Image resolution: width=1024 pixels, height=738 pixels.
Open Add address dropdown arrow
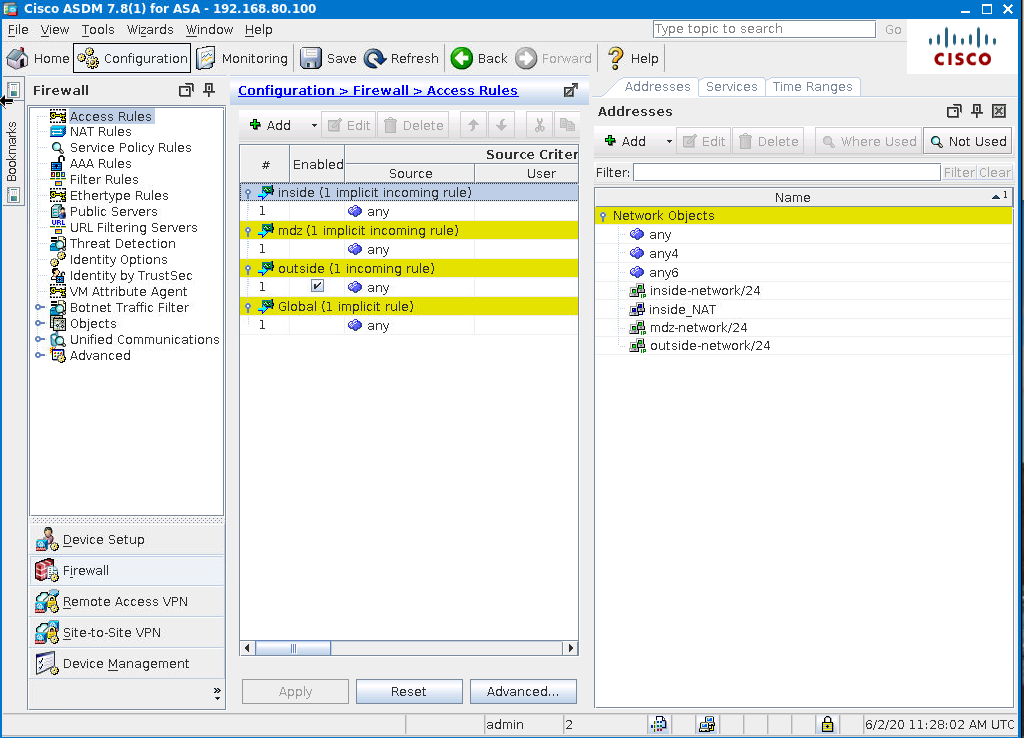[669, 142]
